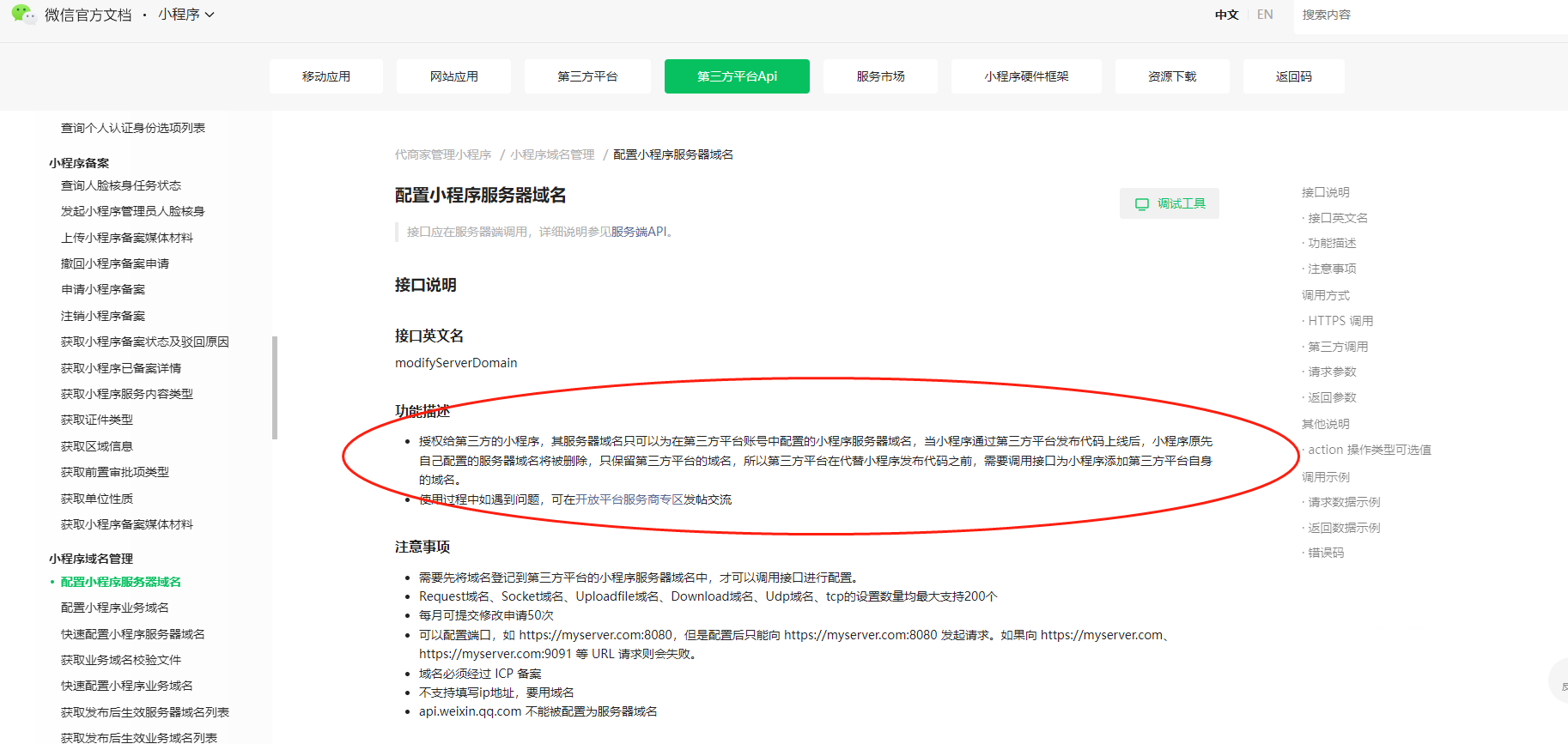The height and width of the screenshot is (744, 1568).
Task: Jump to 接口英文名 in page outline
Action: pos(1338,218)
